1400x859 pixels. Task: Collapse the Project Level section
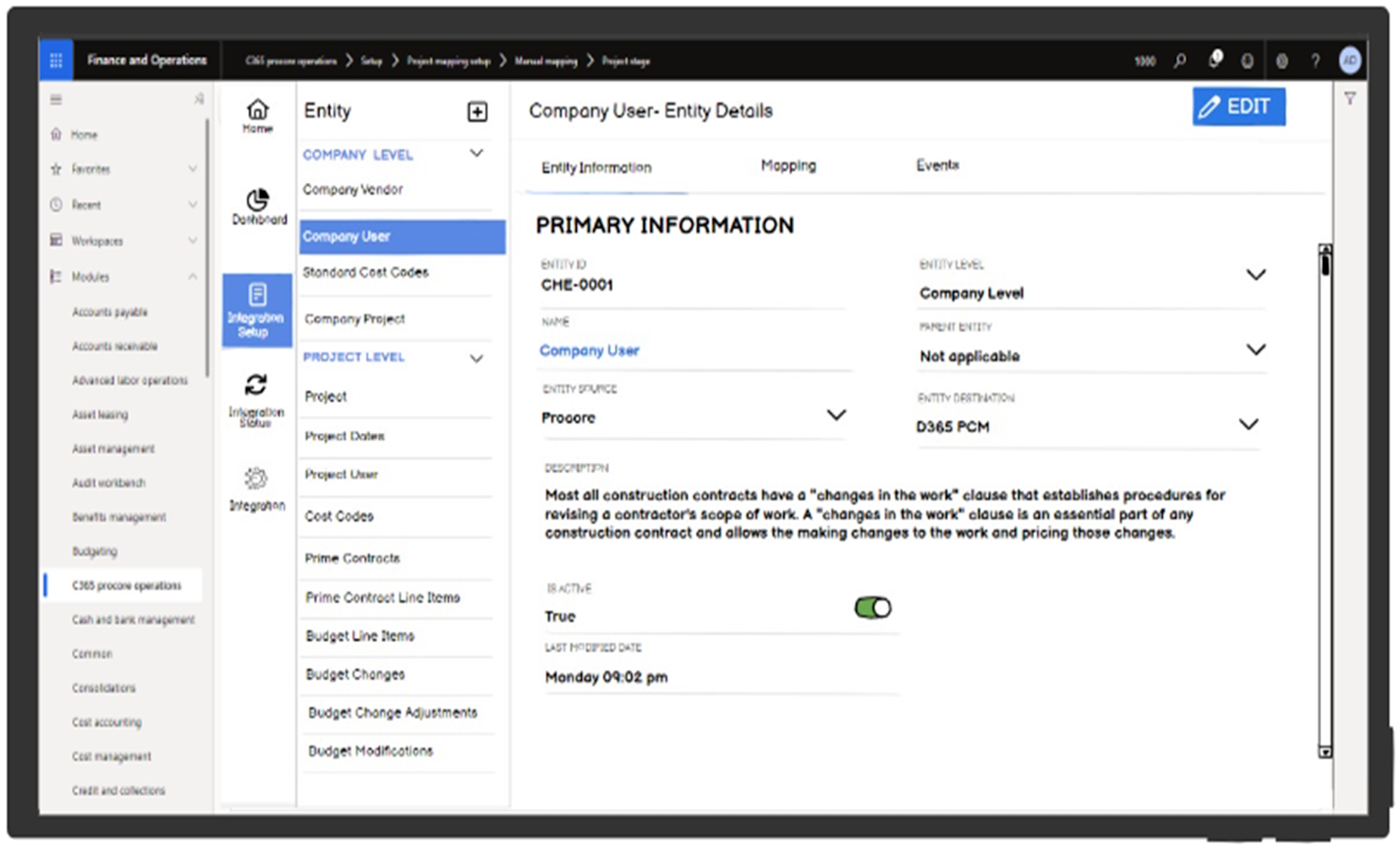pyautogui.click(x=477, y=358)
